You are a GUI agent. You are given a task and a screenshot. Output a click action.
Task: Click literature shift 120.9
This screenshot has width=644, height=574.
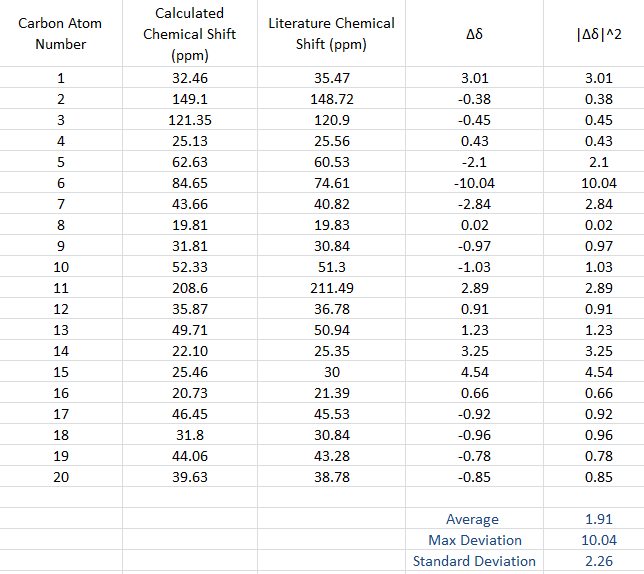331,119
